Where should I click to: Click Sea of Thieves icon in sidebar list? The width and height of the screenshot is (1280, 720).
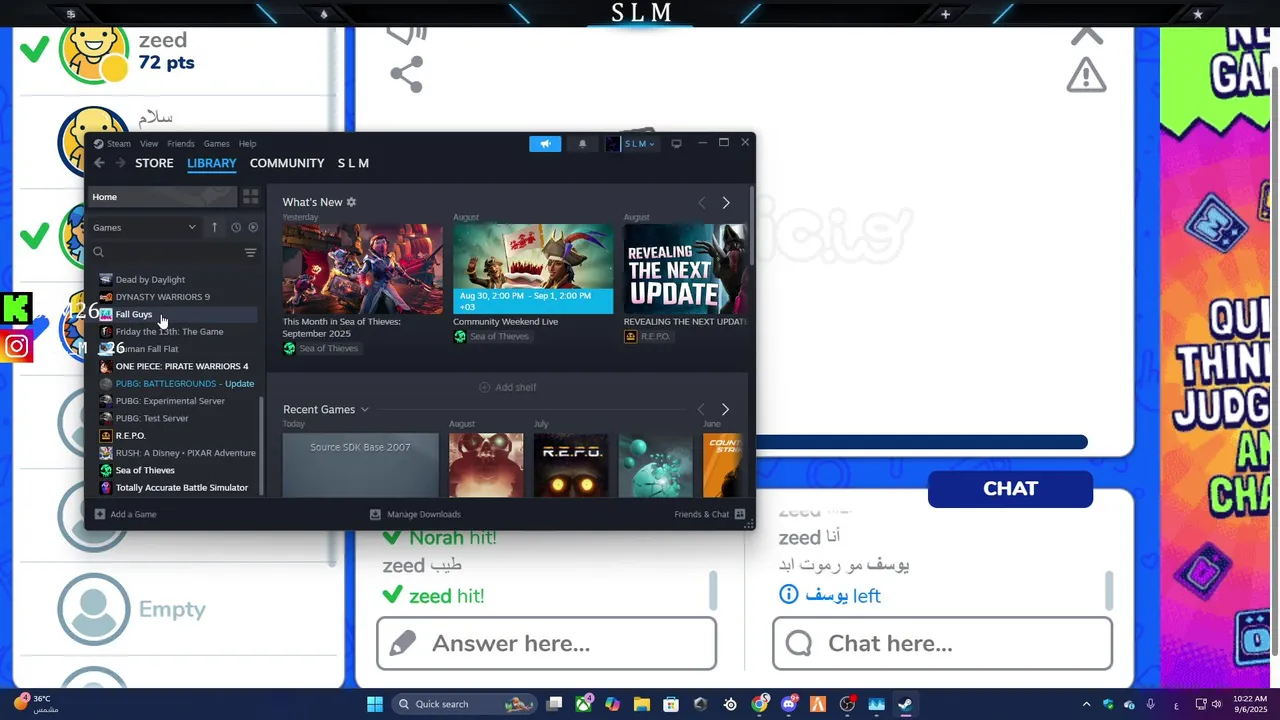(x=106, y=470)
